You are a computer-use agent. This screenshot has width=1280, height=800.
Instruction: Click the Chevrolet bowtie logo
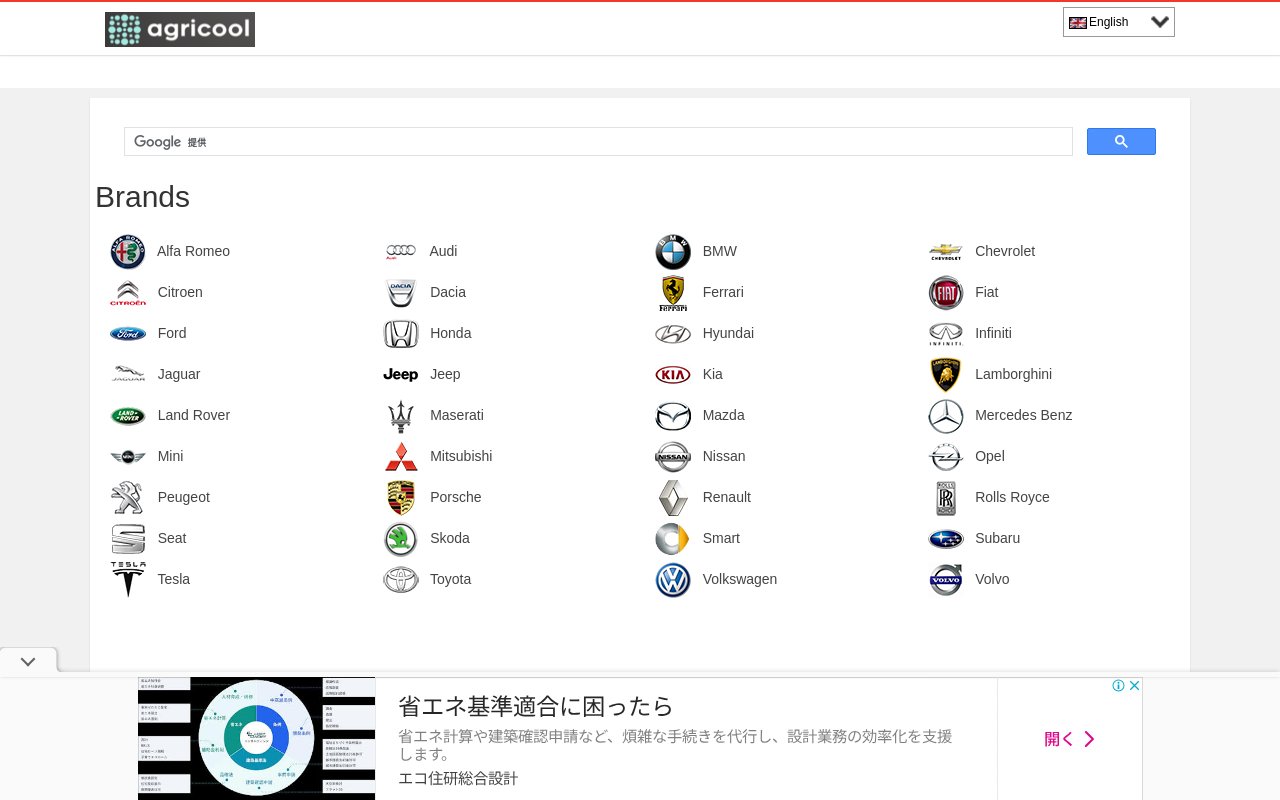946,252
